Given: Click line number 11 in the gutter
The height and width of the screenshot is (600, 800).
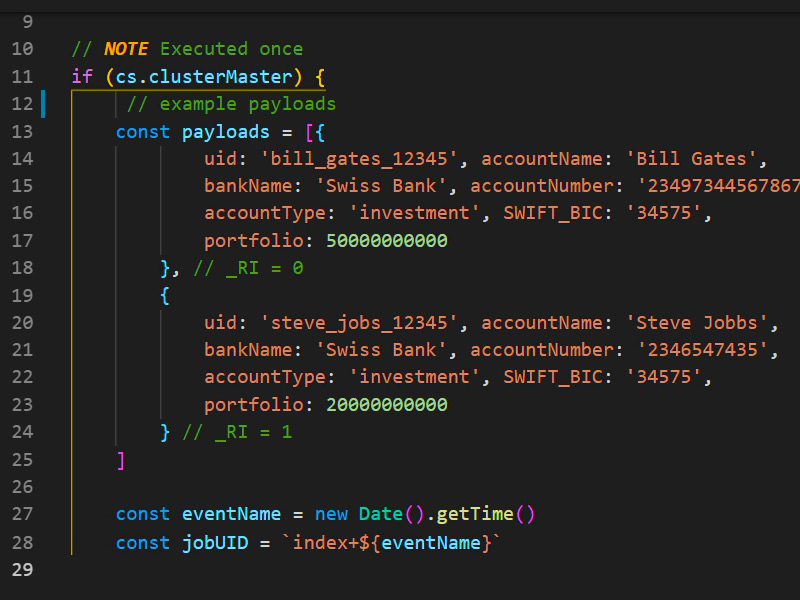Looking at the screenshot, I should (22, 76).
